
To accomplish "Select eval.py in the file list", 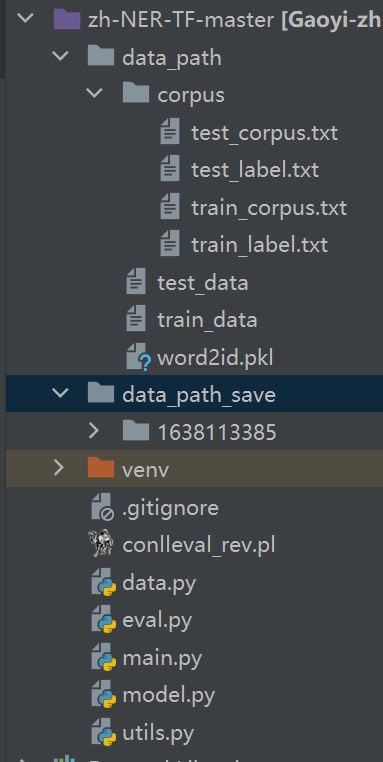I will point(157,620).
